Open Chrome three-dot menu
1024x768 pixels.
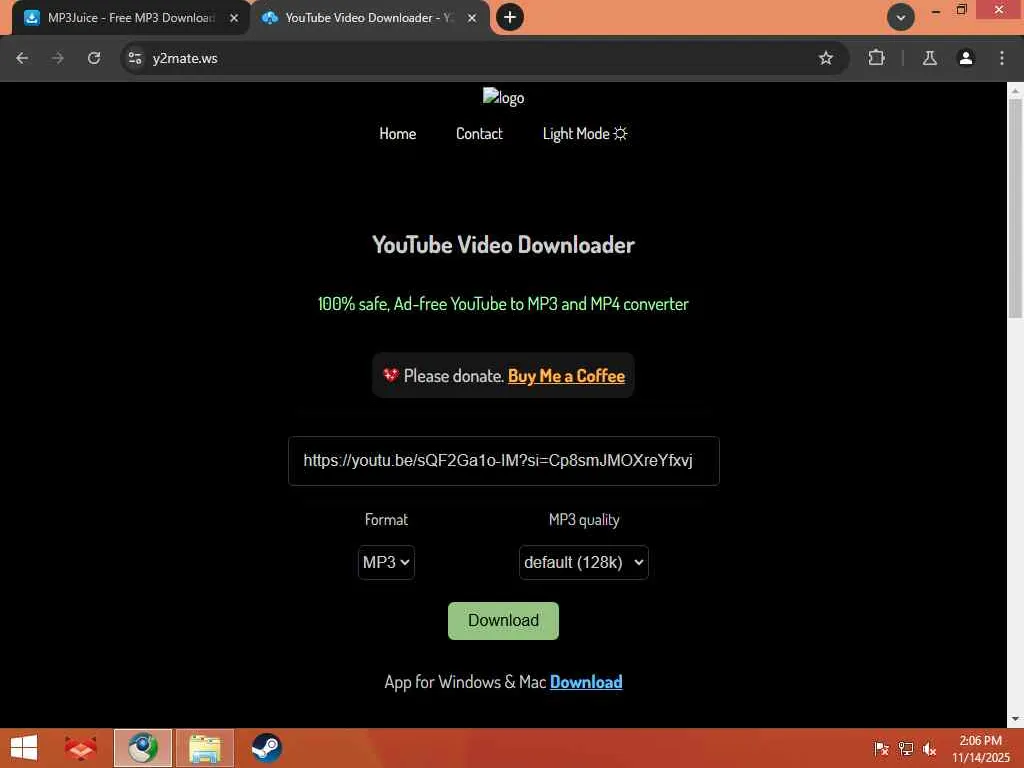pos(1002,58)
